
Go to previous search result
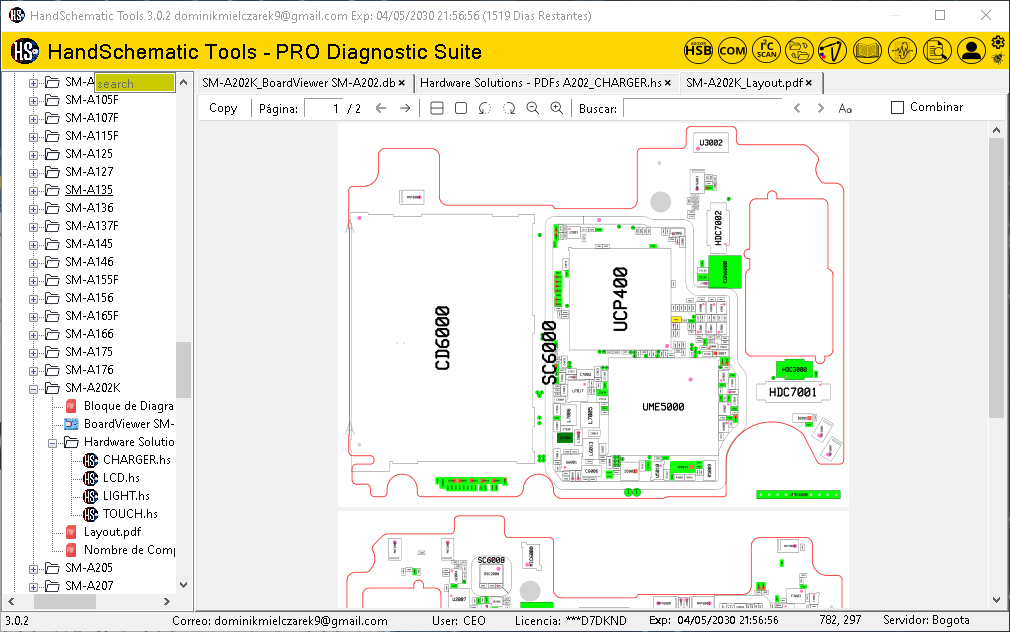(x=797, y=108)
